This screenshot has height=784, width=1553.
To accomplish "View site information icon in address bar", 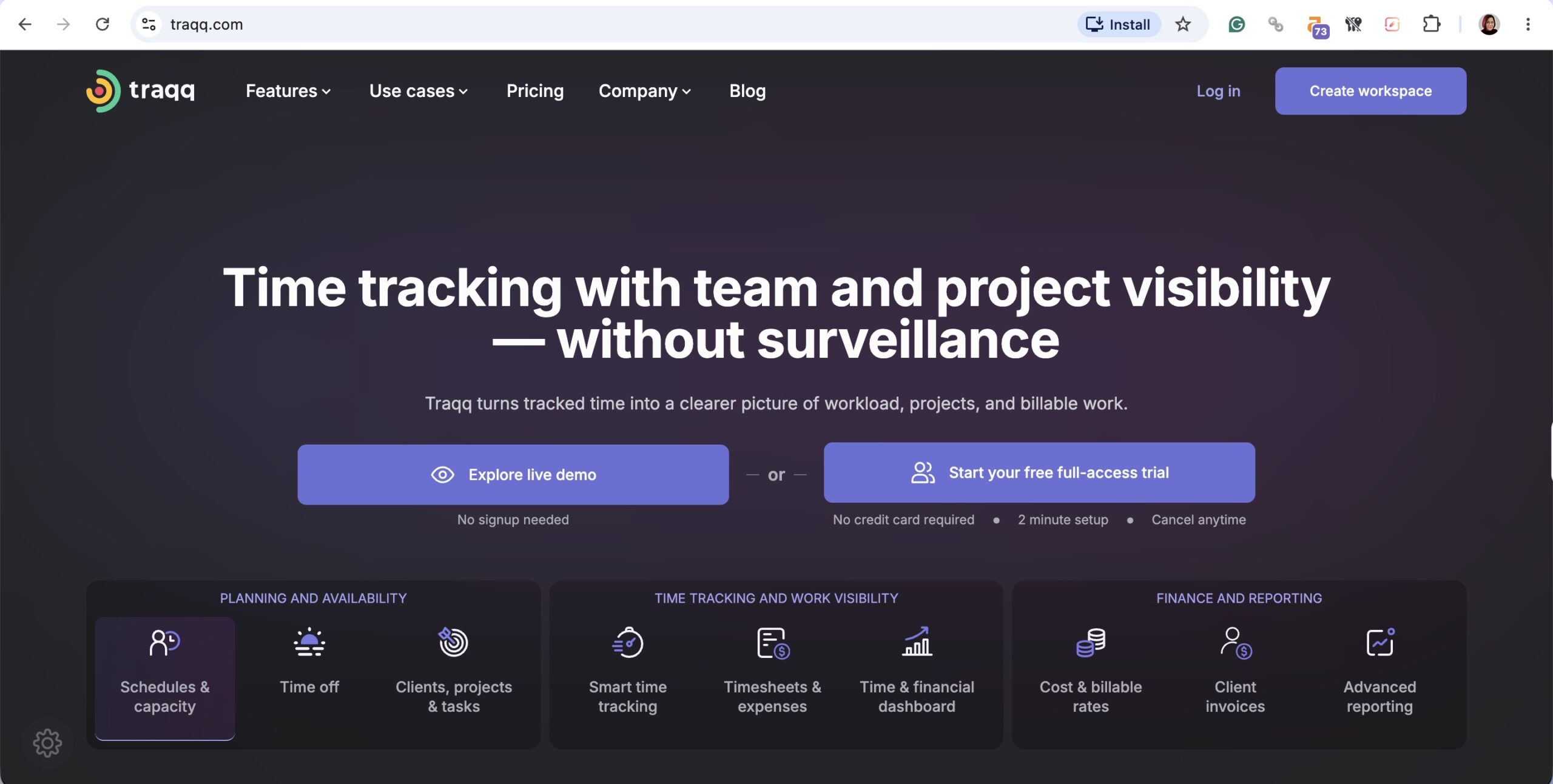I will coord(149,24).
